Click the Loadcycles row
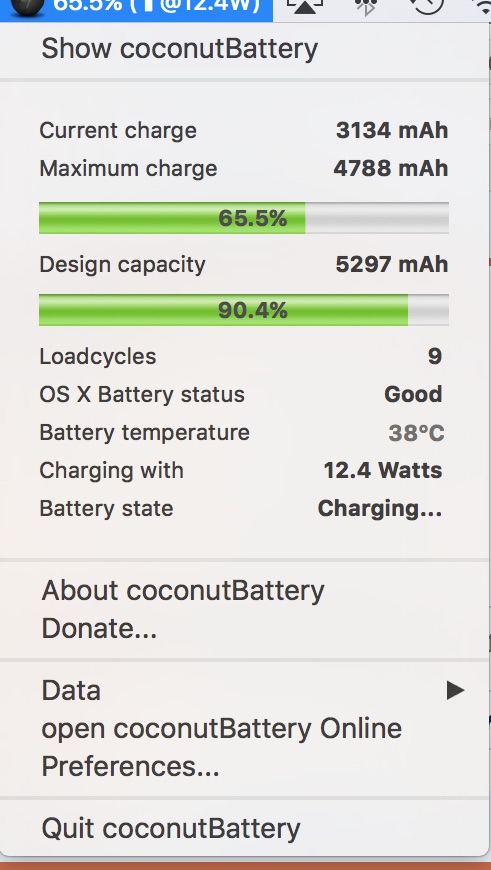491x870 pixels. [241, 356]
